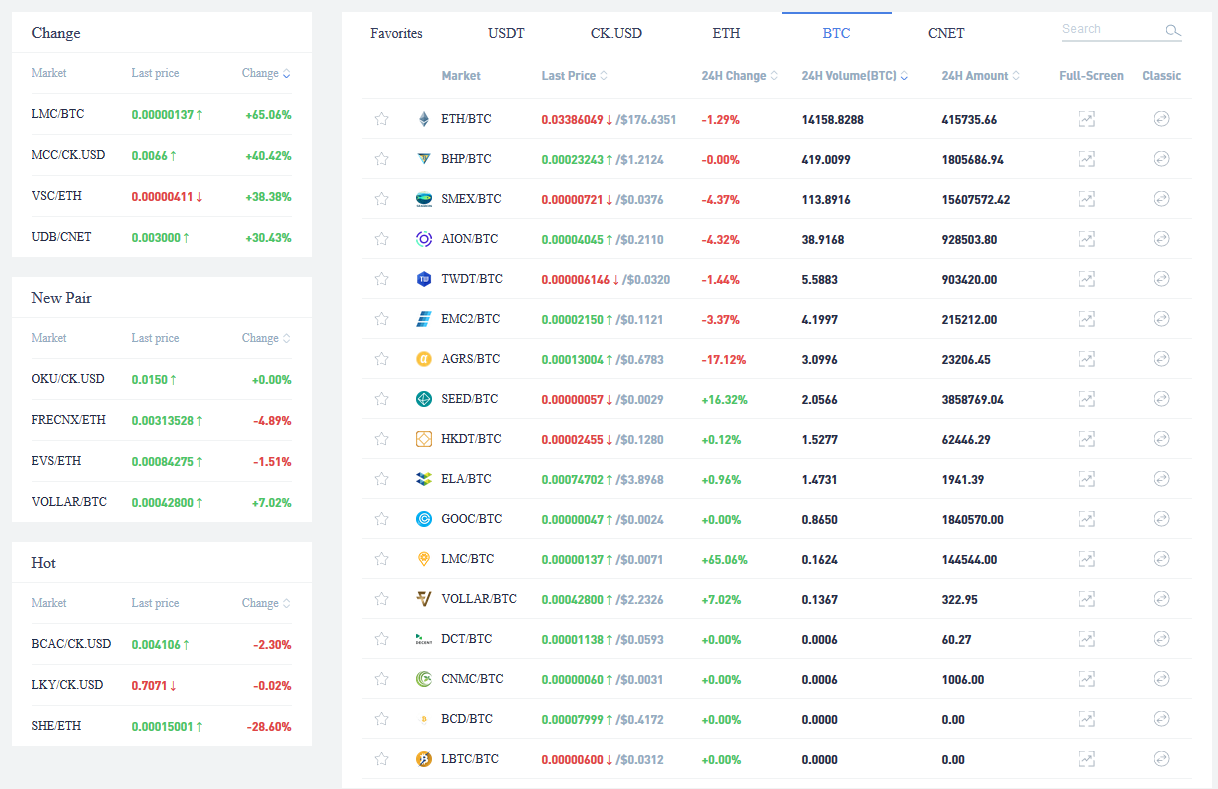Open full-screen chart for ETH/BTC

tap(1086, 119)
